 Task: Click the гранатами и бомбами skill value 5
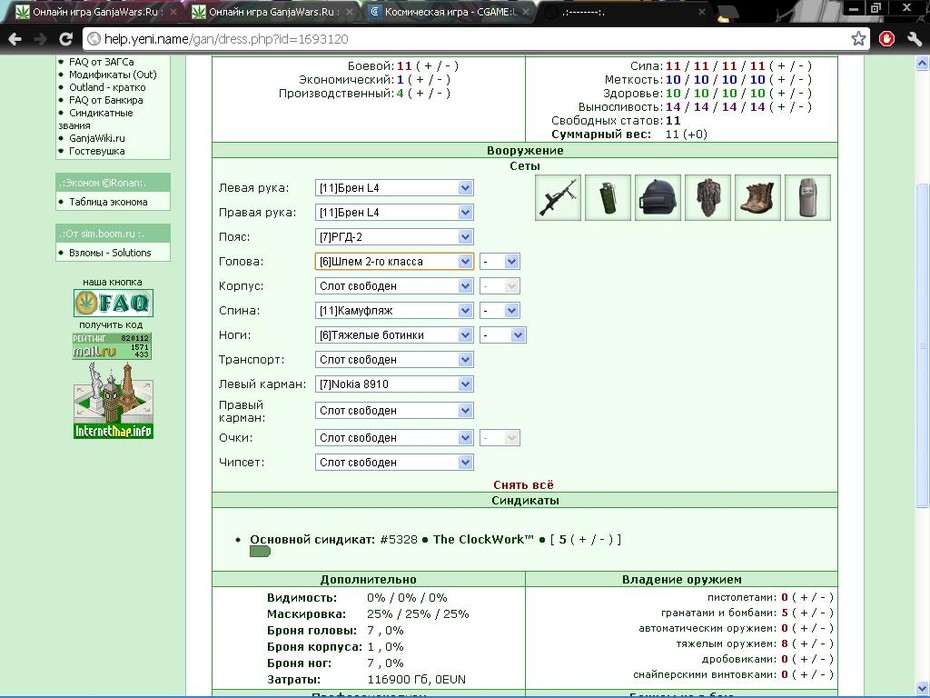(x=785, y=613)
